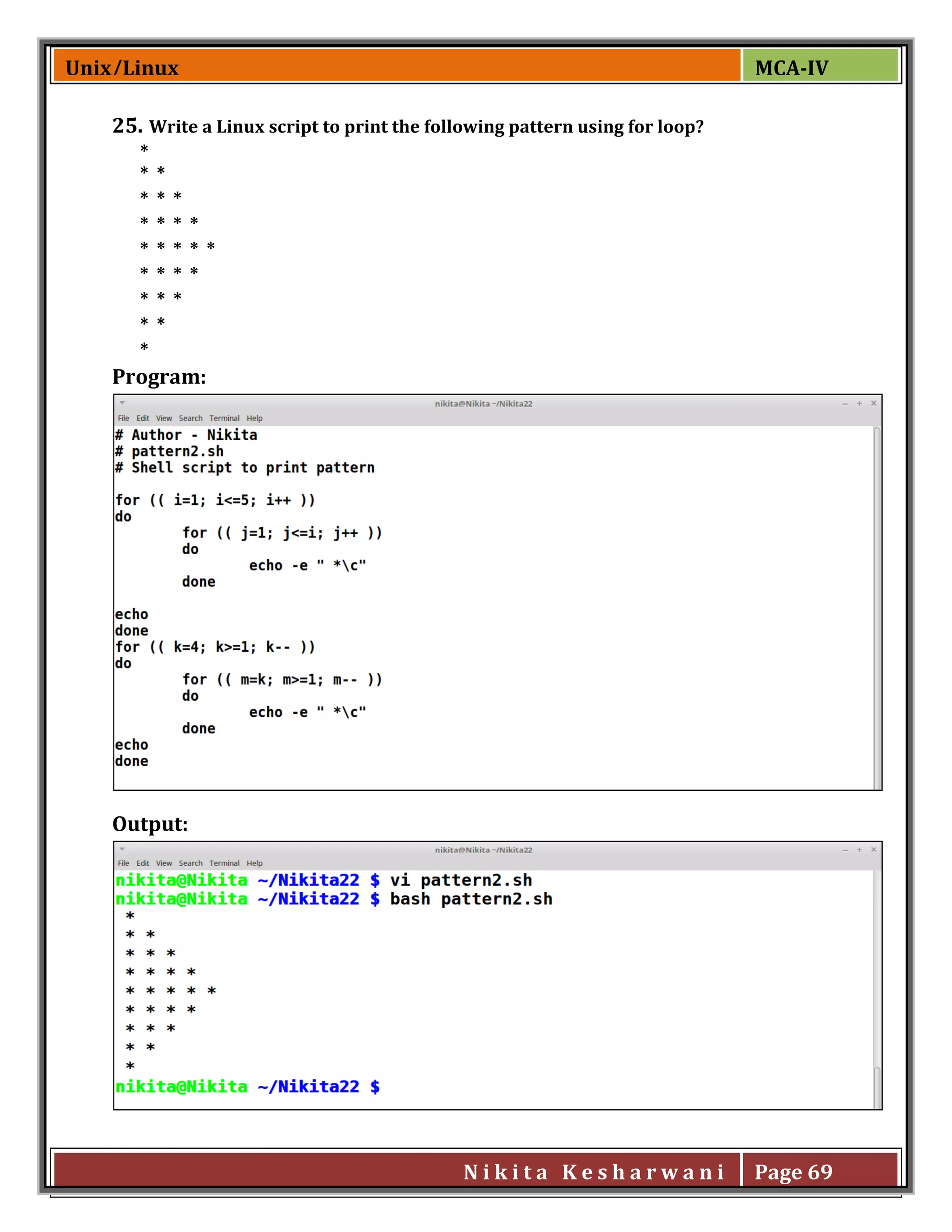The image size is (952, 1232).
Task: Open File menu in Program terminal window
Action: 123,418
